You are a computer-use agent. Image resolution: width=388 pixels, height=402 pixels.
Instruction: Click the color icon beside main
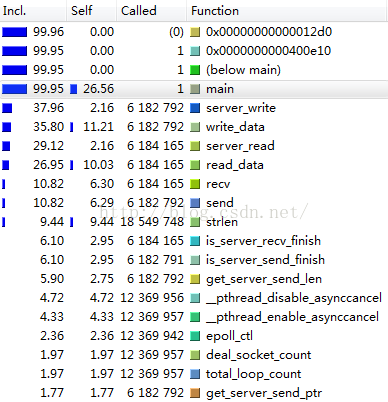point(195,89)
